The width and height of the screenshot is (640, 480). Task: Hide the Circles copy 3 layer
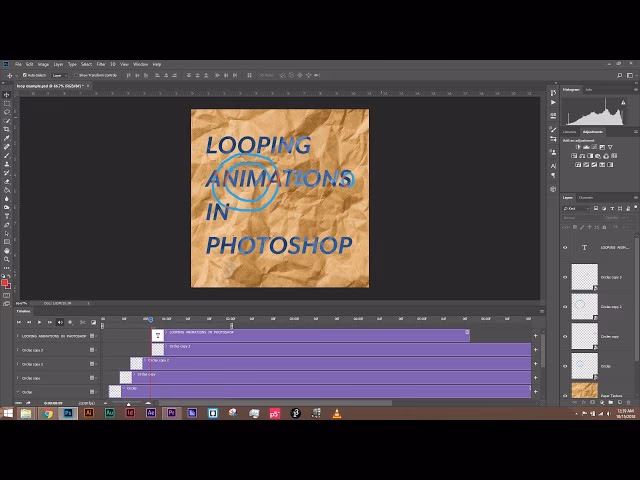click(x=565, y=277)
